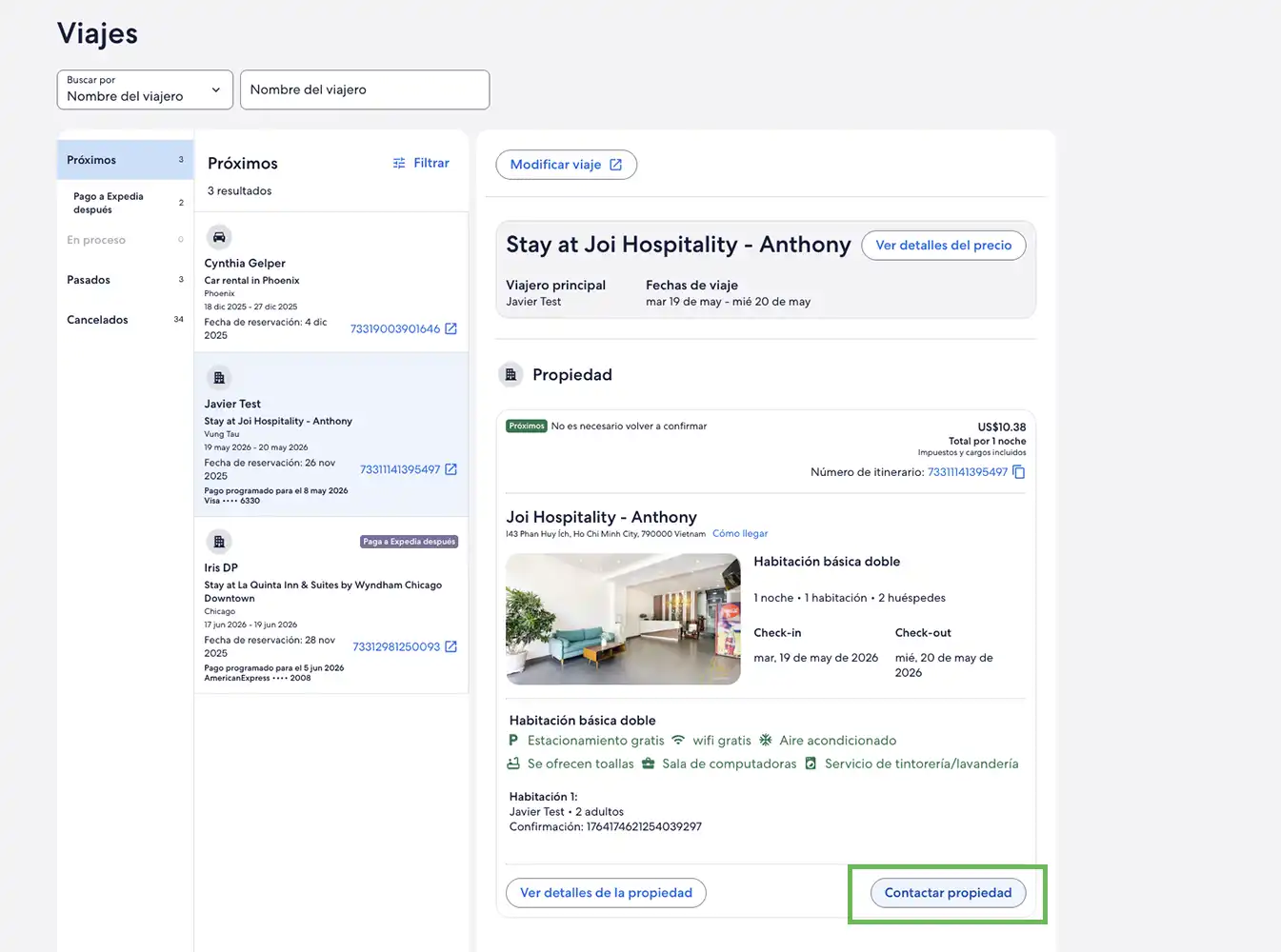
Task: Click the Nombre del viajero search field
Action: 365,89
